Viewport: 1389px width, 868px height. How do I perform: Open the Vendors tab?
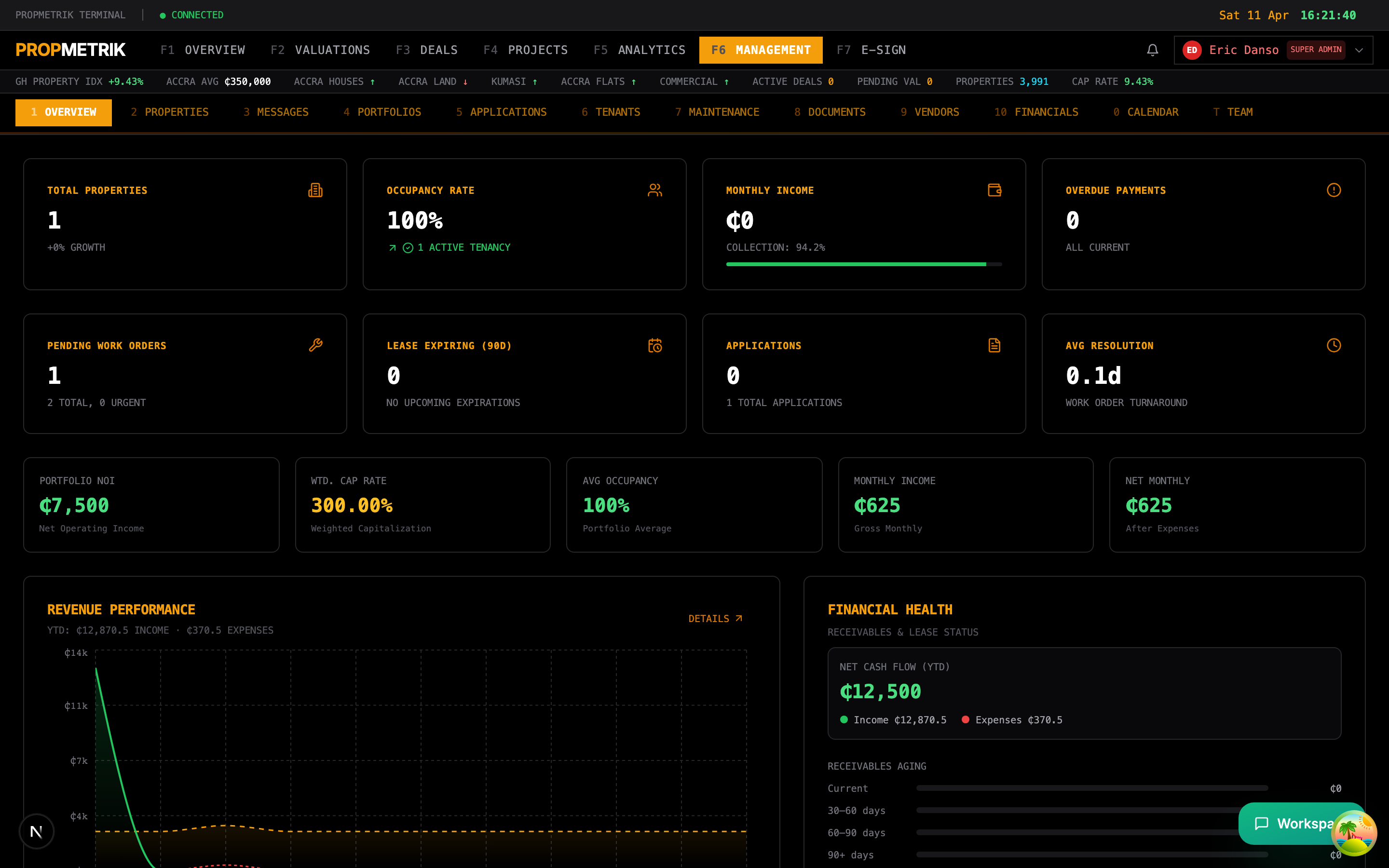[x=930, y=112]
